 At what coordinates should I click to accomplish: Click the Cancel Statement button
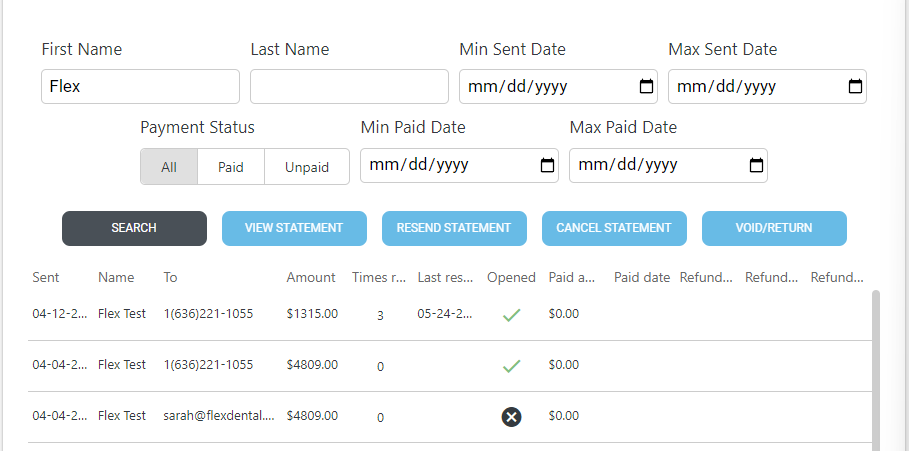pos(614,228)
